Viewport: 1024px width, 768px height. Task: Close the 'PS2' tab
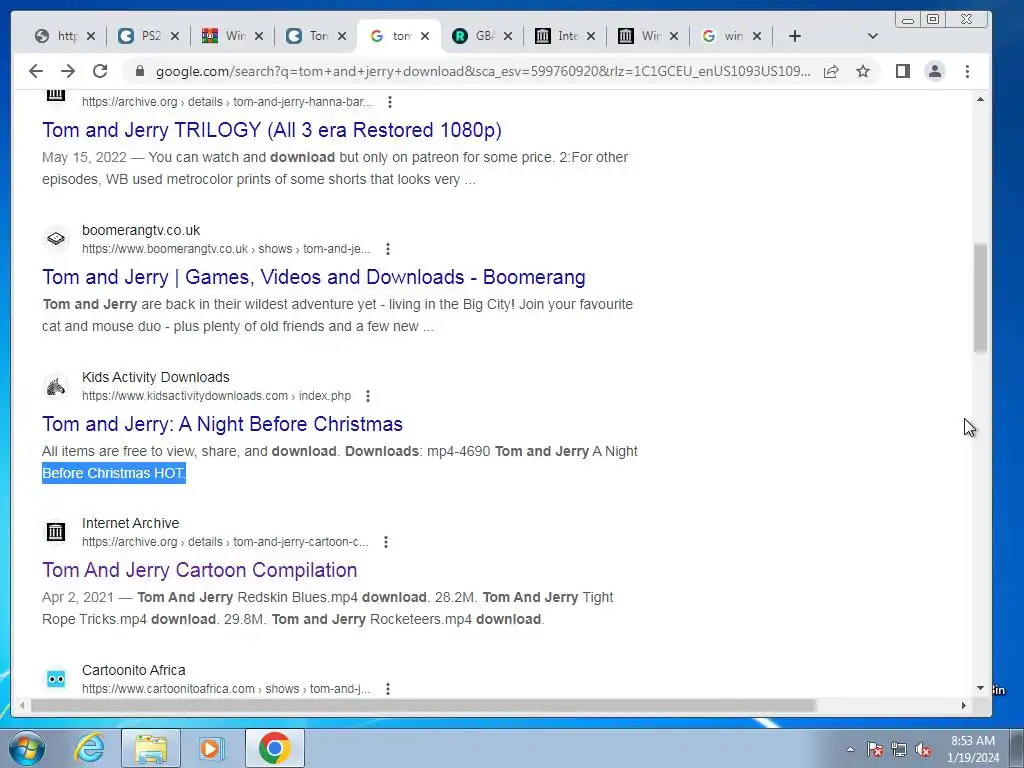tap(174, 36)
